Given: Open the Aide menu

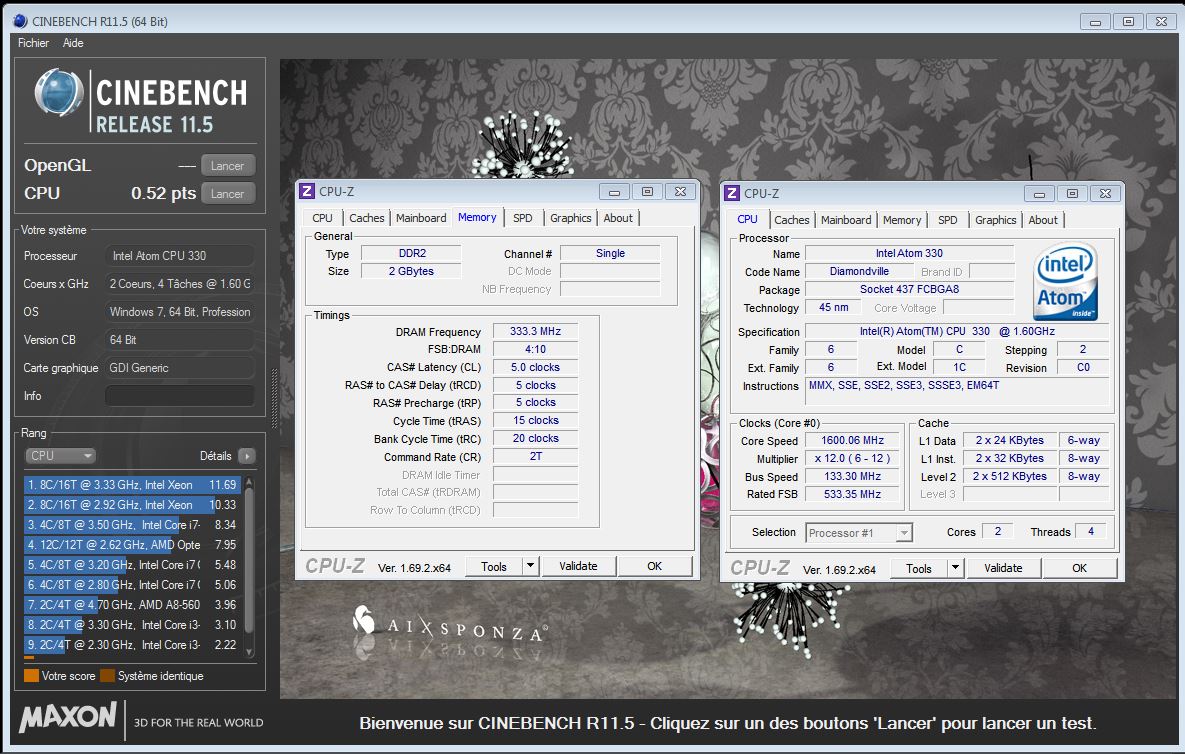Looking at the screenshot, I should click(73, 43).
